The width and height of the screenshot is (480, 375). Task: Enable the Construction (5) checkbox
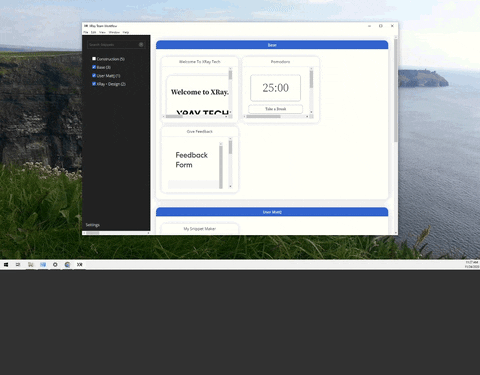point(94,59)
